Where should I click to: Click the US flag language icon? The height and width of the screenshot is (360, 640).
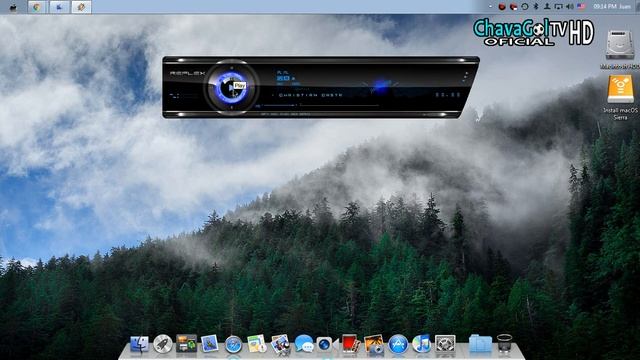[x=581, y=7]
